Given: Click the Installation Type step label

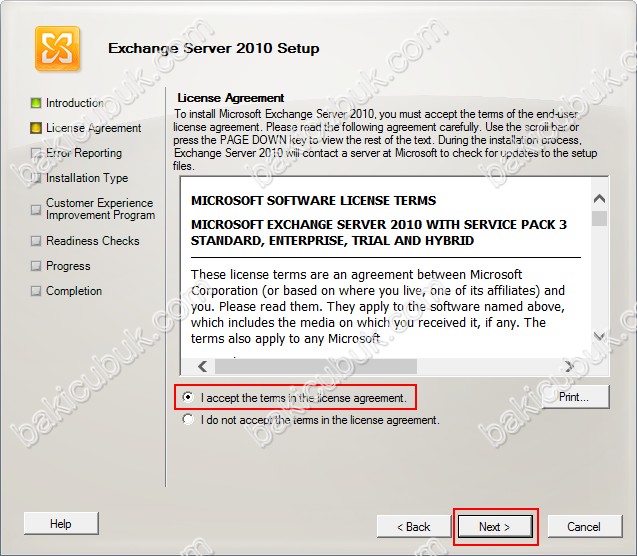Looking at the screenshot, I should tap(87, 178).
